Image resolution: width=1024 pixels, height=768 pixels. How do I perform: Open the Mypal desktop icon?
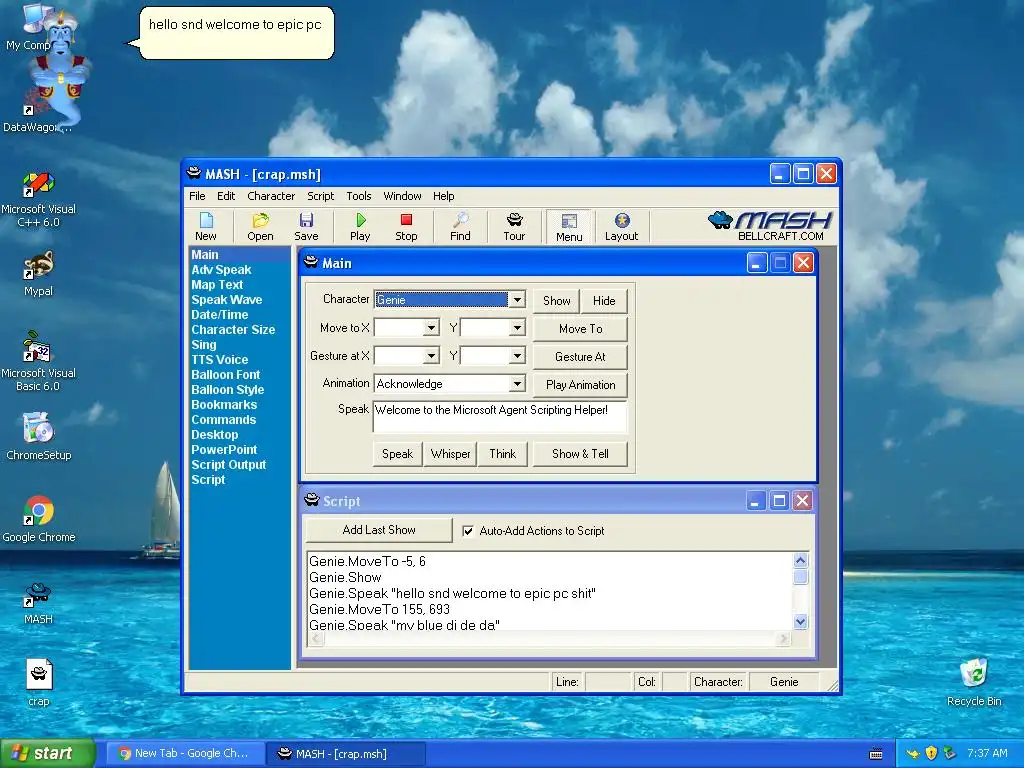tap(39, 274)
